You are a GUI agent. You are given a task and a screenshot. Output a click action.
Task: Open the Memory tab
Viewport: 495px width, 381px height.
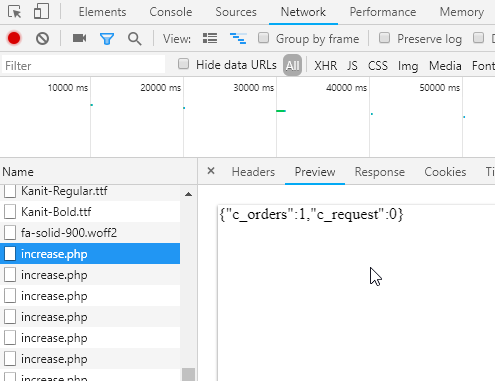(x=462, y=12)
